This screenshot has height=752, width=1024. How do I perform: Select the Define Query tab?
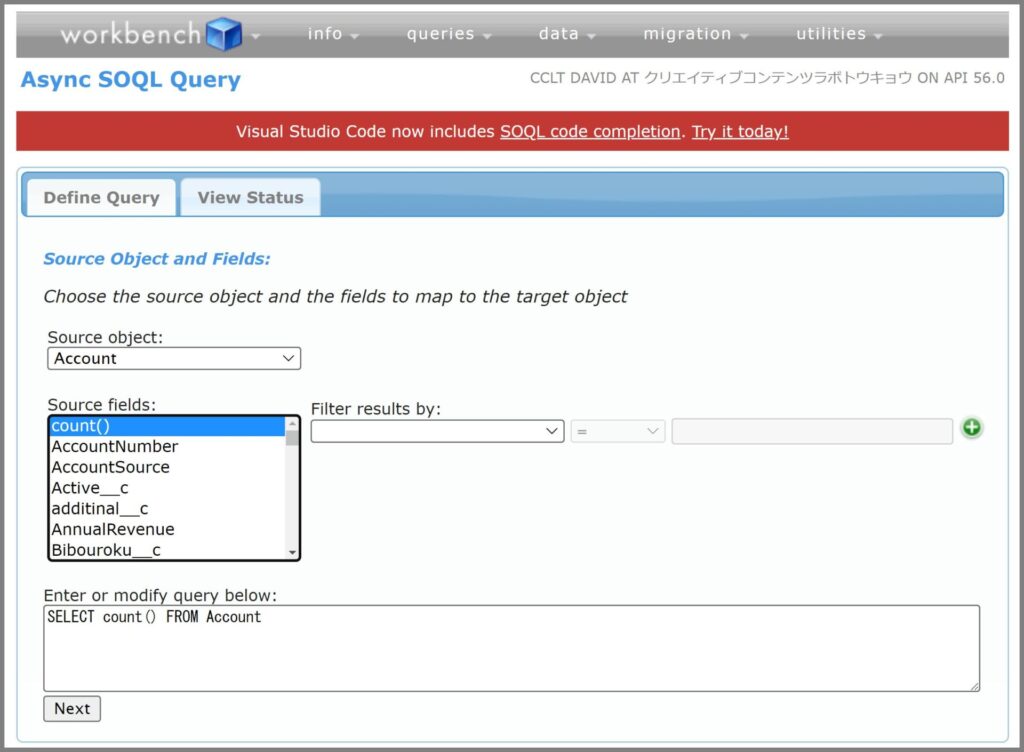pyautogui.click(x=99, y=197)
